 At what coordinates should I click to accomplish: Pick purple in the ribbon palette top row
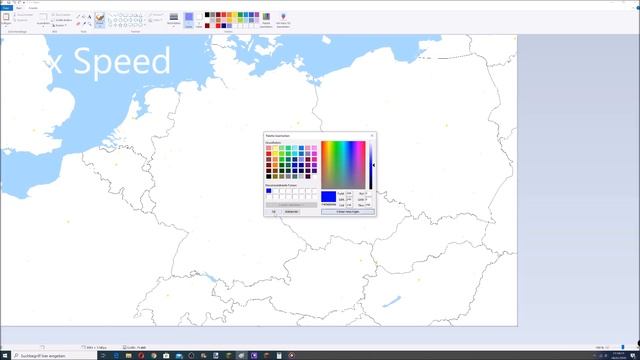[257, 15]
